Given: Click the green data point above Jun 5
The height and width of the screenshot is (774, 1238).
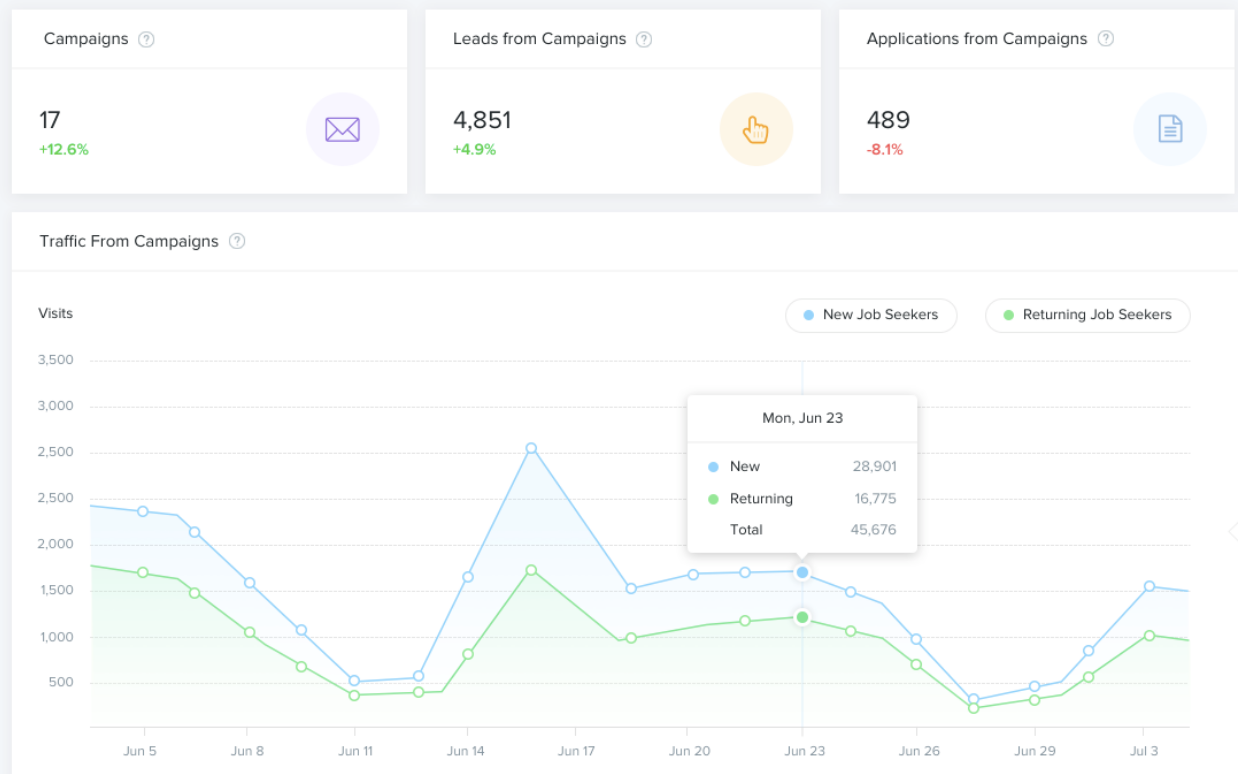Looking at the screenshot, I should click(143, 573).
